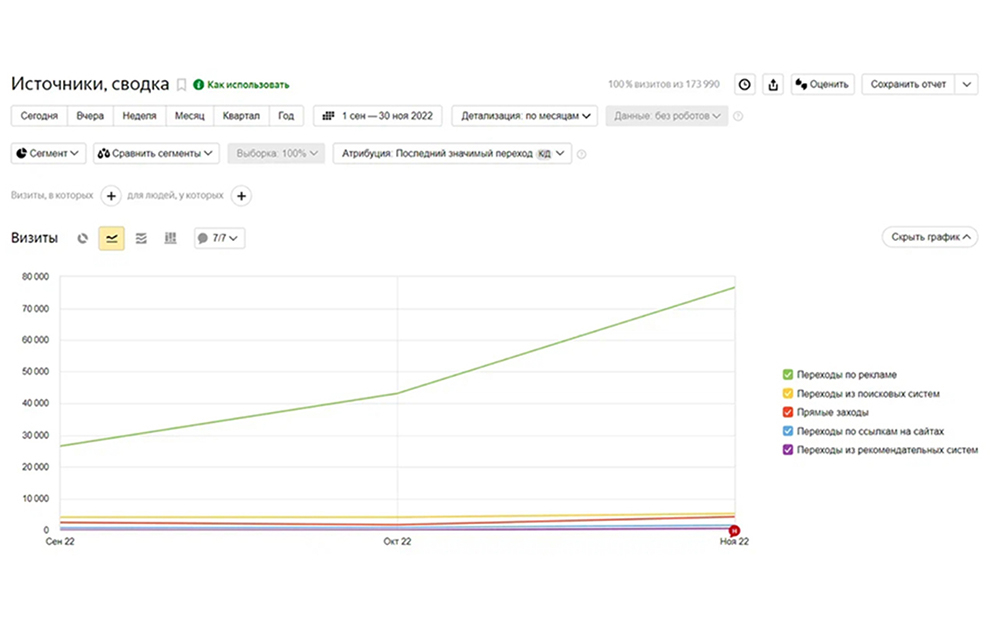
Task: Open the 'Детализация: по месяцам' dropdown
Action: 525,116
